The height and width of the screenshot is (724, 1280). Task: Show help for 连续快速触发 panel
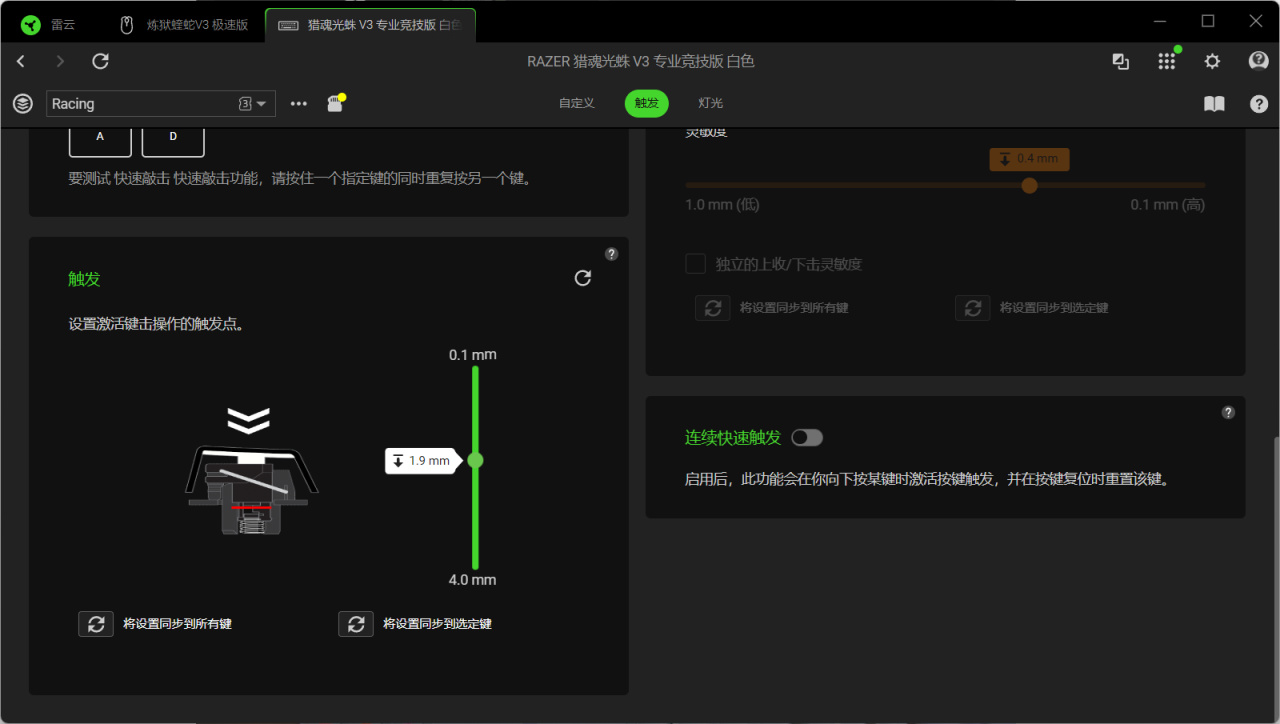[x=1228, y=412]
